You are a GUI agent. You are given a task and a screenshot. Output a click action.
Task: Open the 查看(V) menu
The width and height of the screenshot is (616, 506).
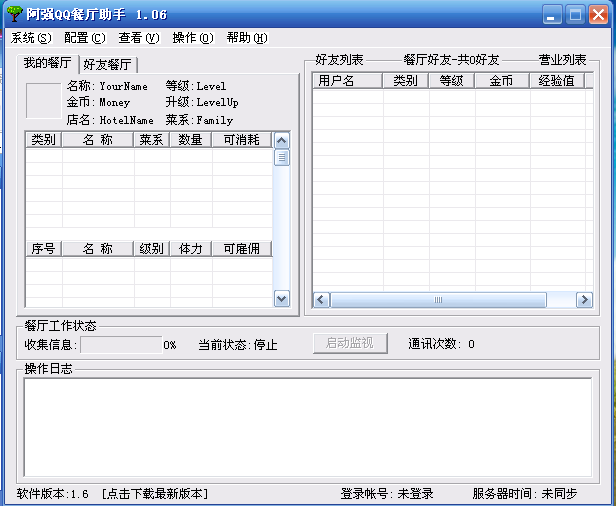pyautogui.click(x=139, y=38)
